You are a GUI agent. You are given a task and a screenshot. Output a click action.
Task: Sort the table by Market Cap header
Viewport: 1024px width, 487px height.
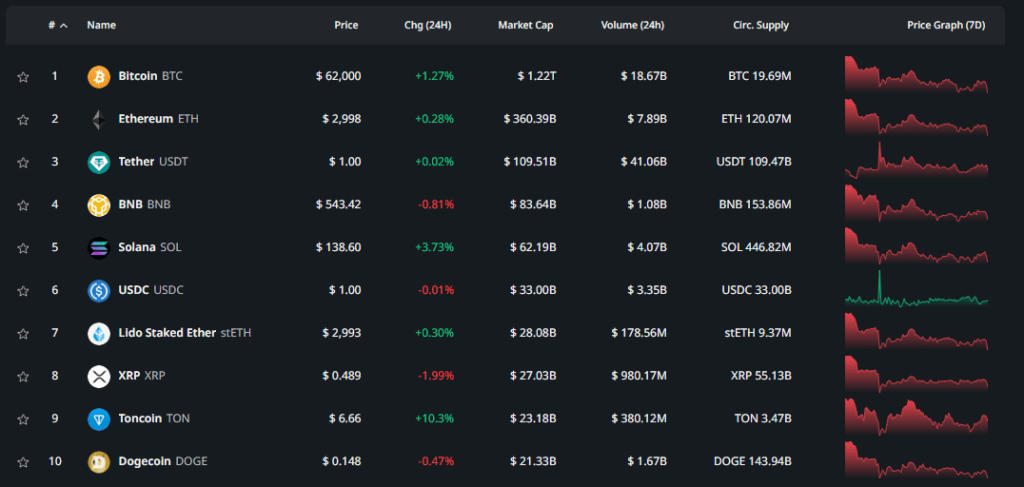coord(525,25)
